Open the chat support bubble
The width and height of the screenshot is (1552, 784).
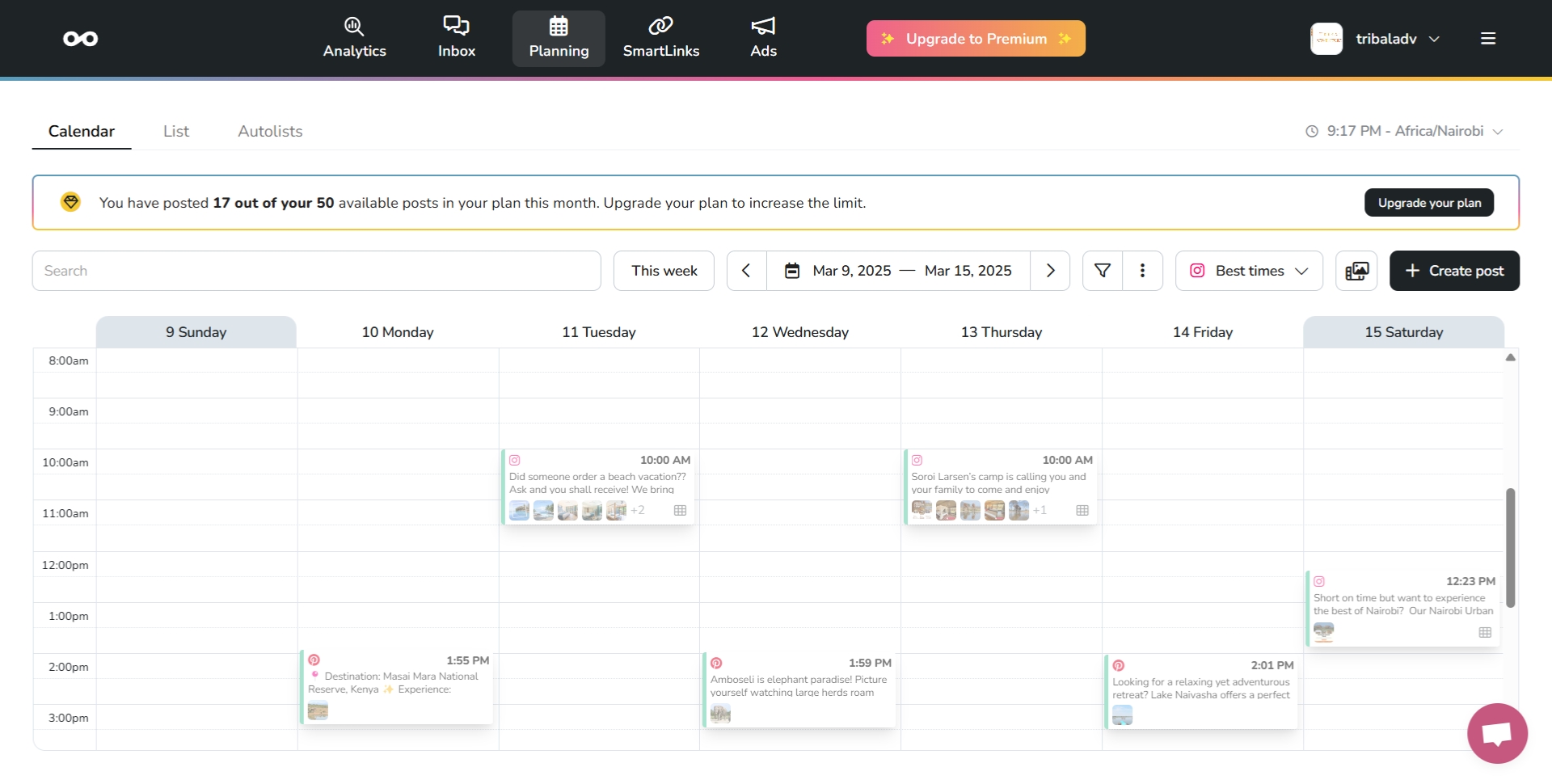[x=1497, y=733]
